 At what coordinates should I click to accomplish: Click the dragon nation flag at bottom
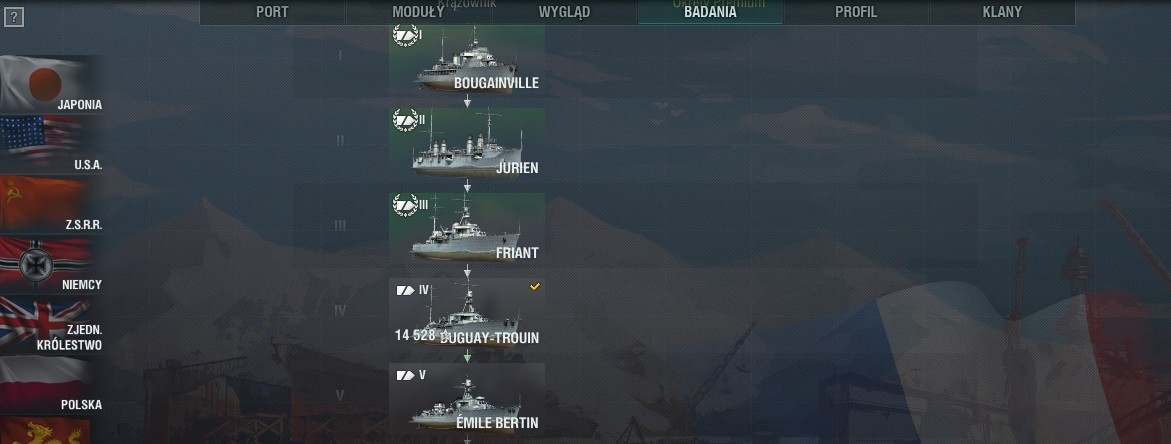pos(45,431)
